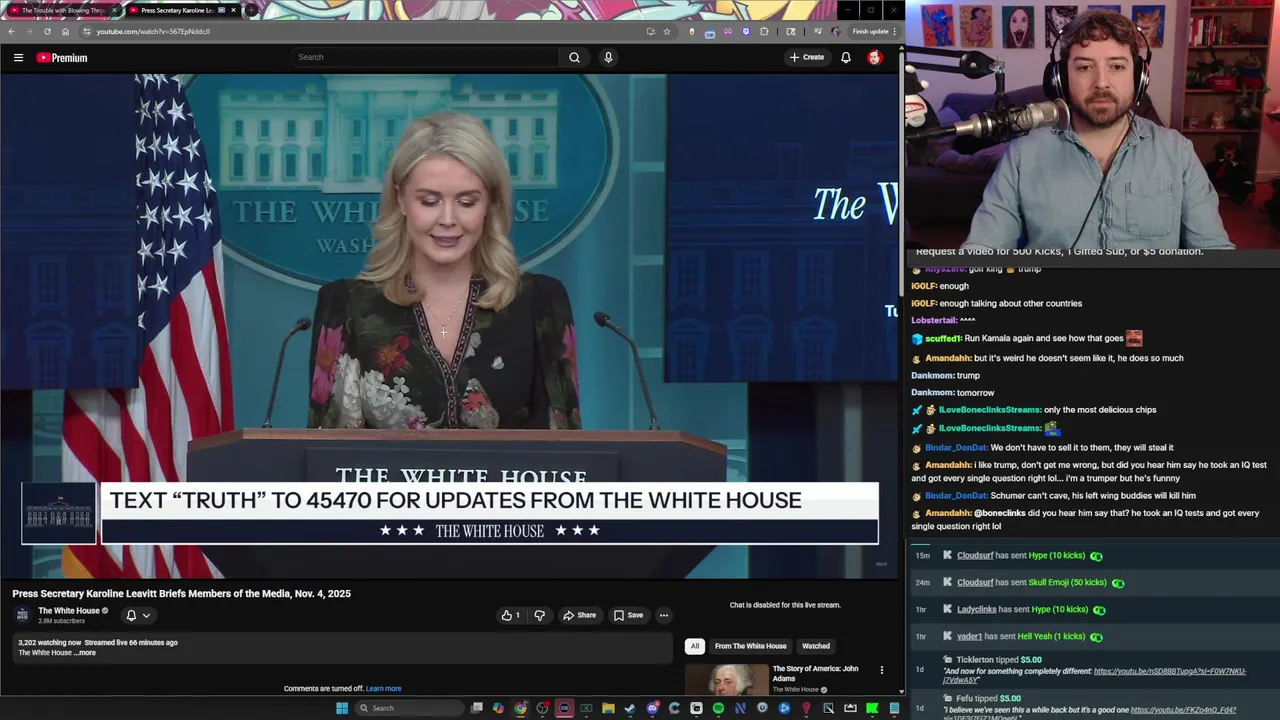Click the YouTube search magnifier button
1280x720 pixels.
[x=574, y=57]
